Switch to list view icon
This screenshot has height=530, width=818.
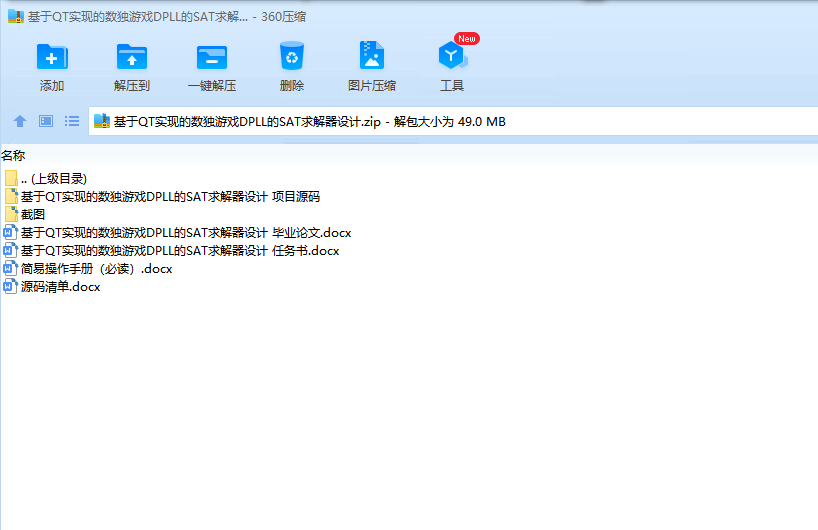[72, 121]
